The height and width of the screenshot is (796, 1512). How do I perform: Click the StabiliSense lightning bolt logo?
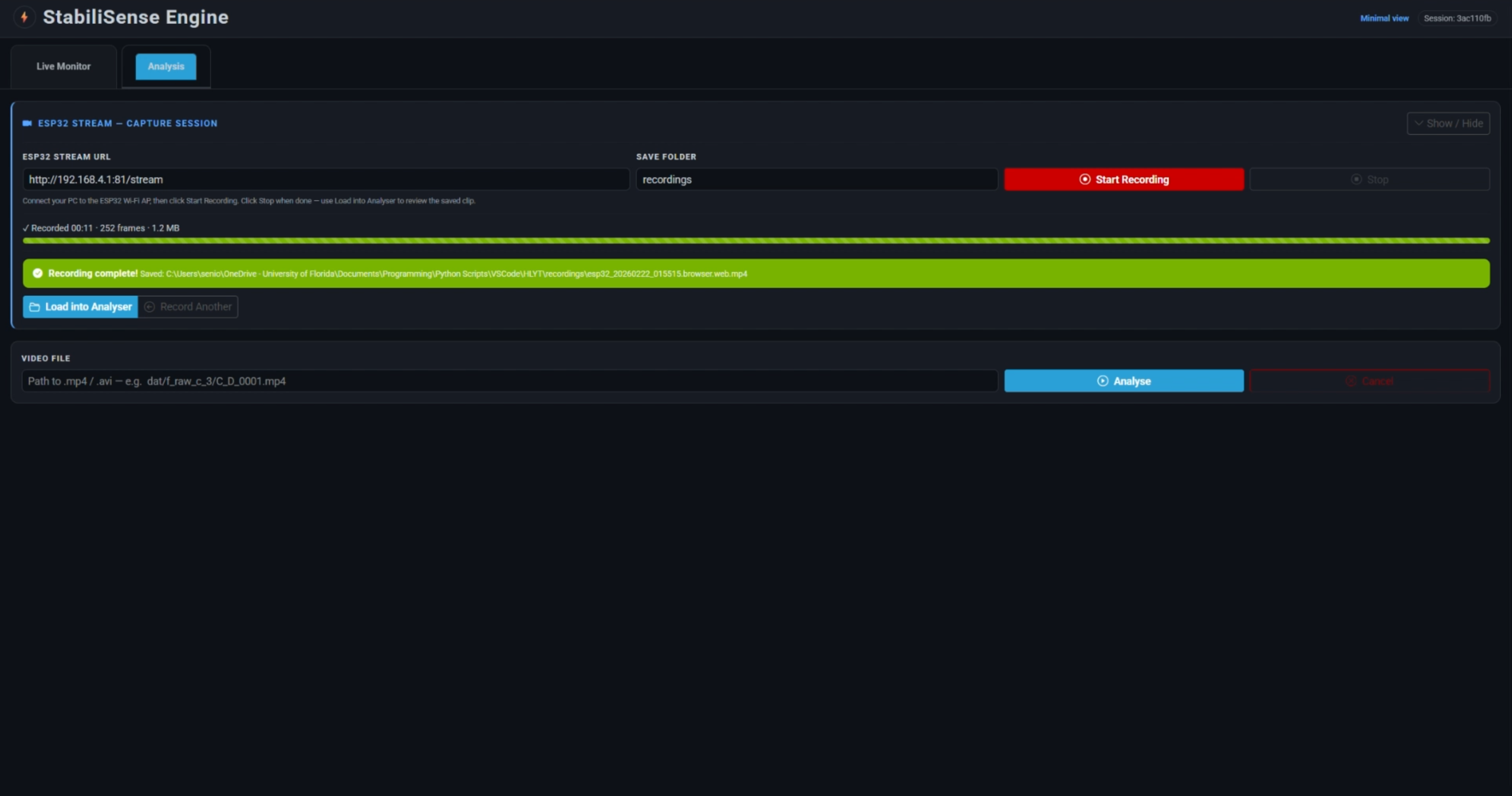point(24,17)
